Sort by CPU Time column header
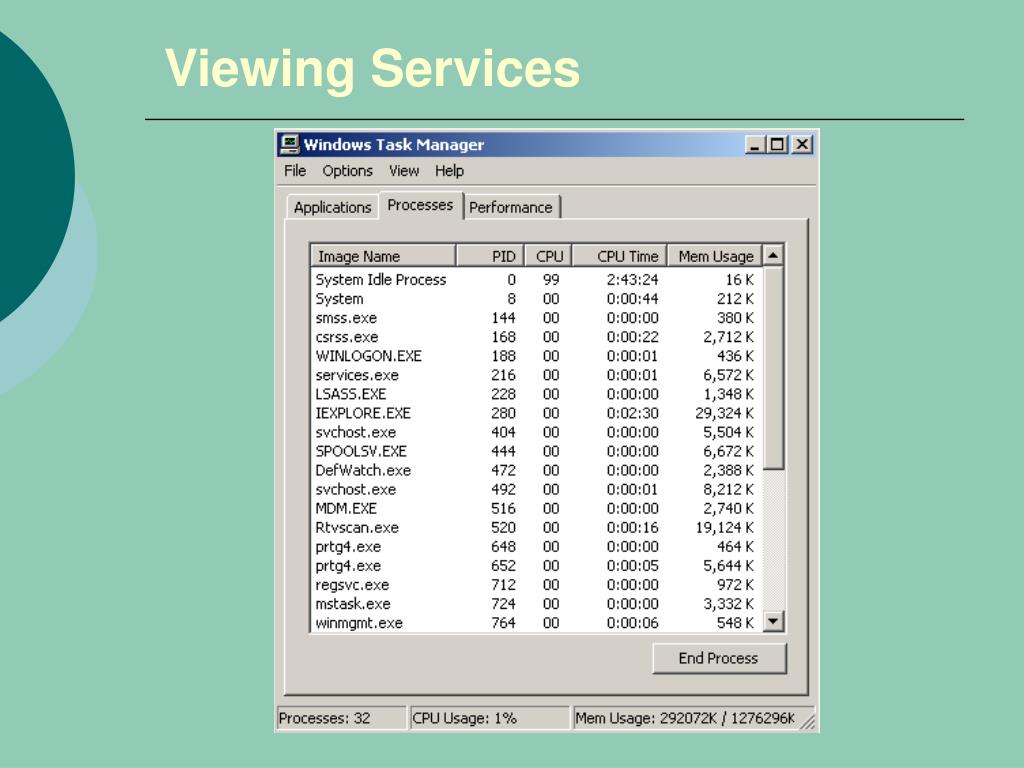Image resolution: width=1024 pixels, height=768 pixels. coord(620,256)
